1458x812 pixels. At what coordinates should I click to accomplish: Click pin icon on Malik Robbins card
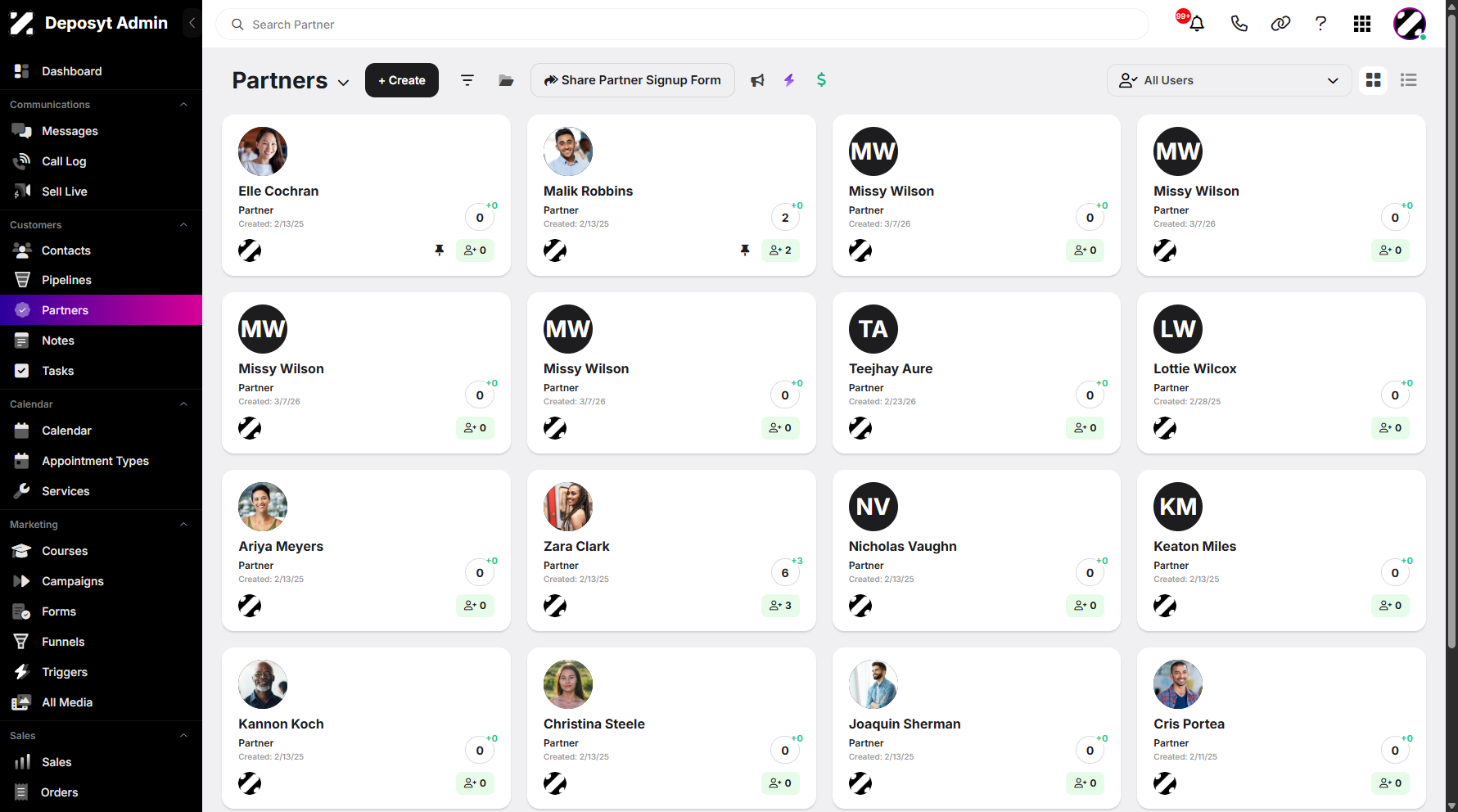tap(744, 250)
